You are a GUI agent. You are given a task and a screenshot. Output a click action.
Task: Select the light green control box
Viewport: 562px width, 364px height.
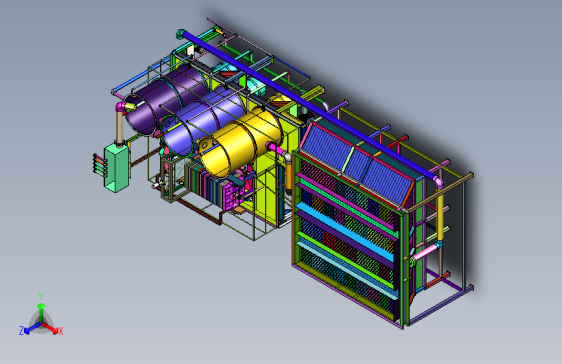[x=117, y=168]
